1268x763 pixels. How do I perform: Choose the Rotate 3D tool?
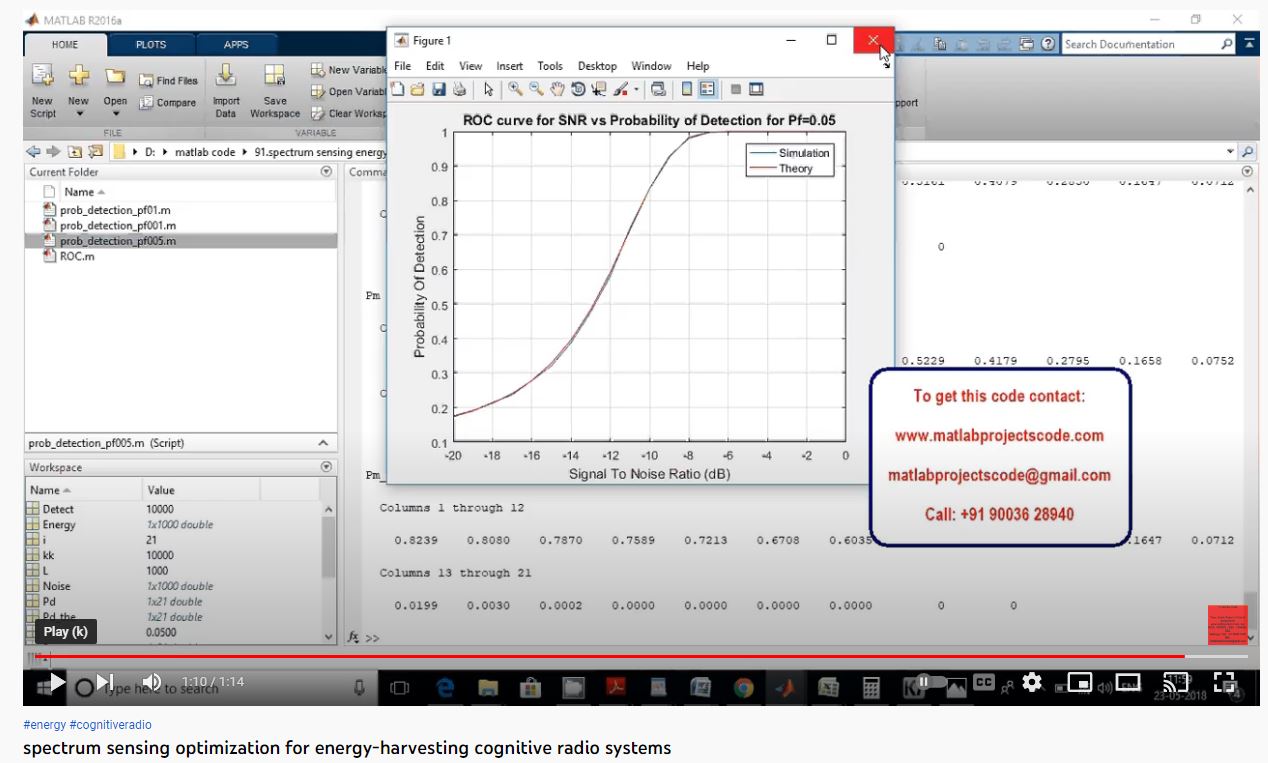(x=578, y=89)
